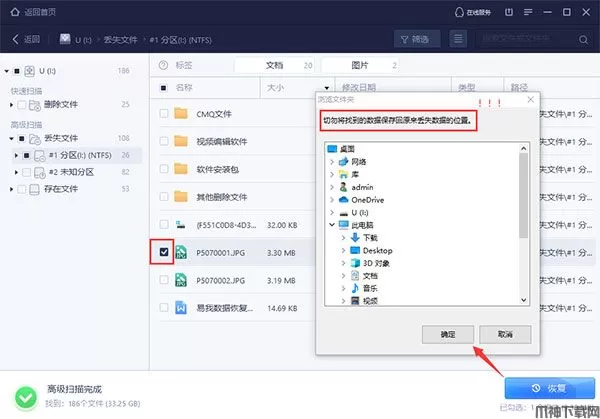600x419 pixels.
Task: Click the 筛选 filter button
Action: [x=415, y=39]
